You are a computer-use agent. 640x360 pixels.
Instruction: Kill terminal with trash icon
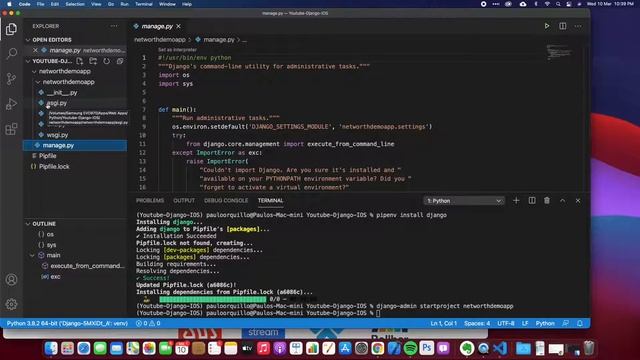click(x=547, y=200)
